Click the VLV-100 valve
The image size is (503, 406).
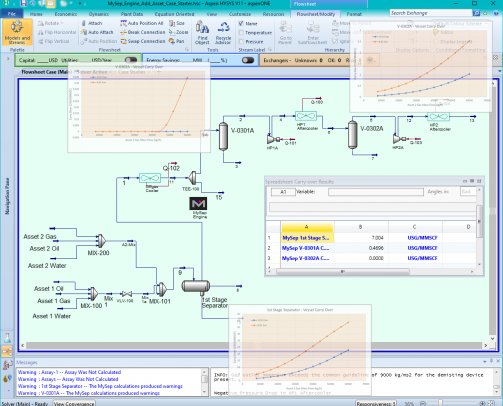(x=127, y=294)
